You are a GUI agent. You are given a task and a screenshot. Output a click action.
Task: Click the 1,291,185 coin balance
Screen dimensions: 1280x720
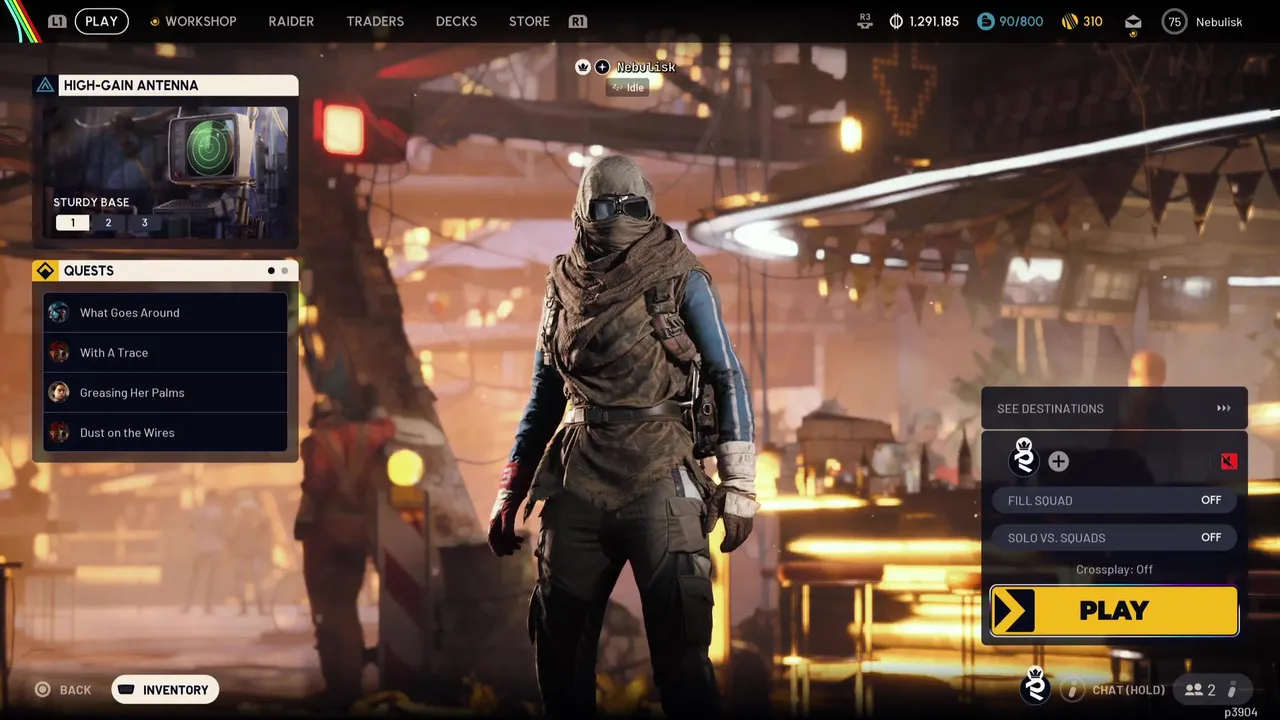click(x=934, y=21)
